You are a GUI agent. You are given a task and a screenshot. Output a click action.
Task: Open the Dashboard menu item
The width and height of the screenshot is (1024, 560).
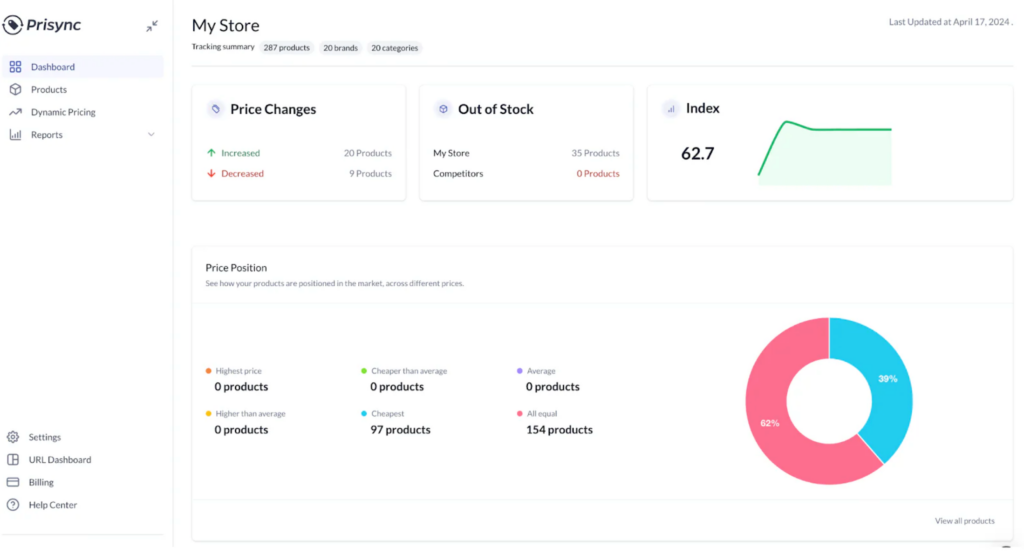[x=83, y=67]
